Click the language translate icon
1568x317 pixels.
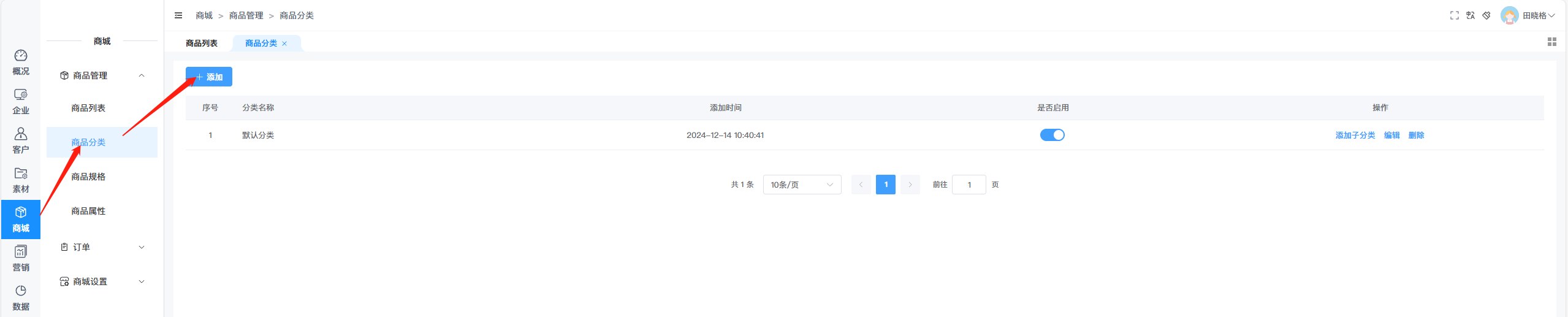[1470, 15]
